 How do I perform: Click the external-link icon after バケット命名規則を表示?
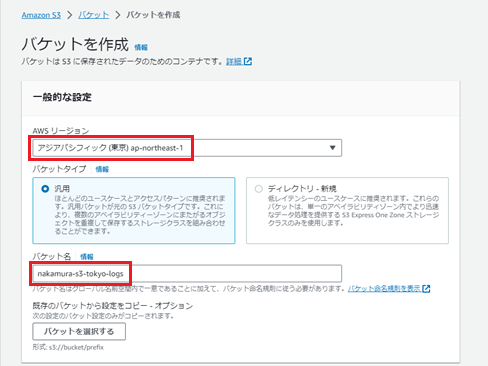coord(426,289)
